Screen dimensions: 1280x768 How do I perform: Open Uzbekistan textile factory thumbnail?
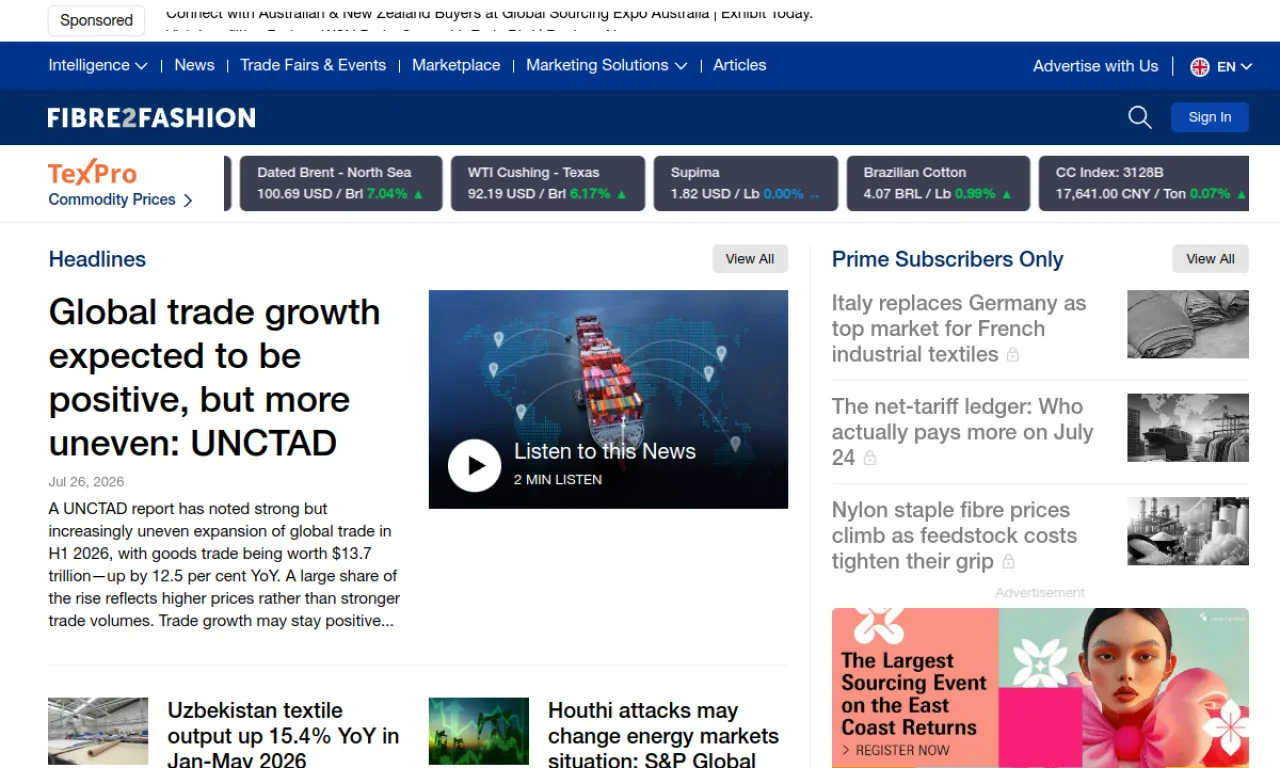coord(98,731)
